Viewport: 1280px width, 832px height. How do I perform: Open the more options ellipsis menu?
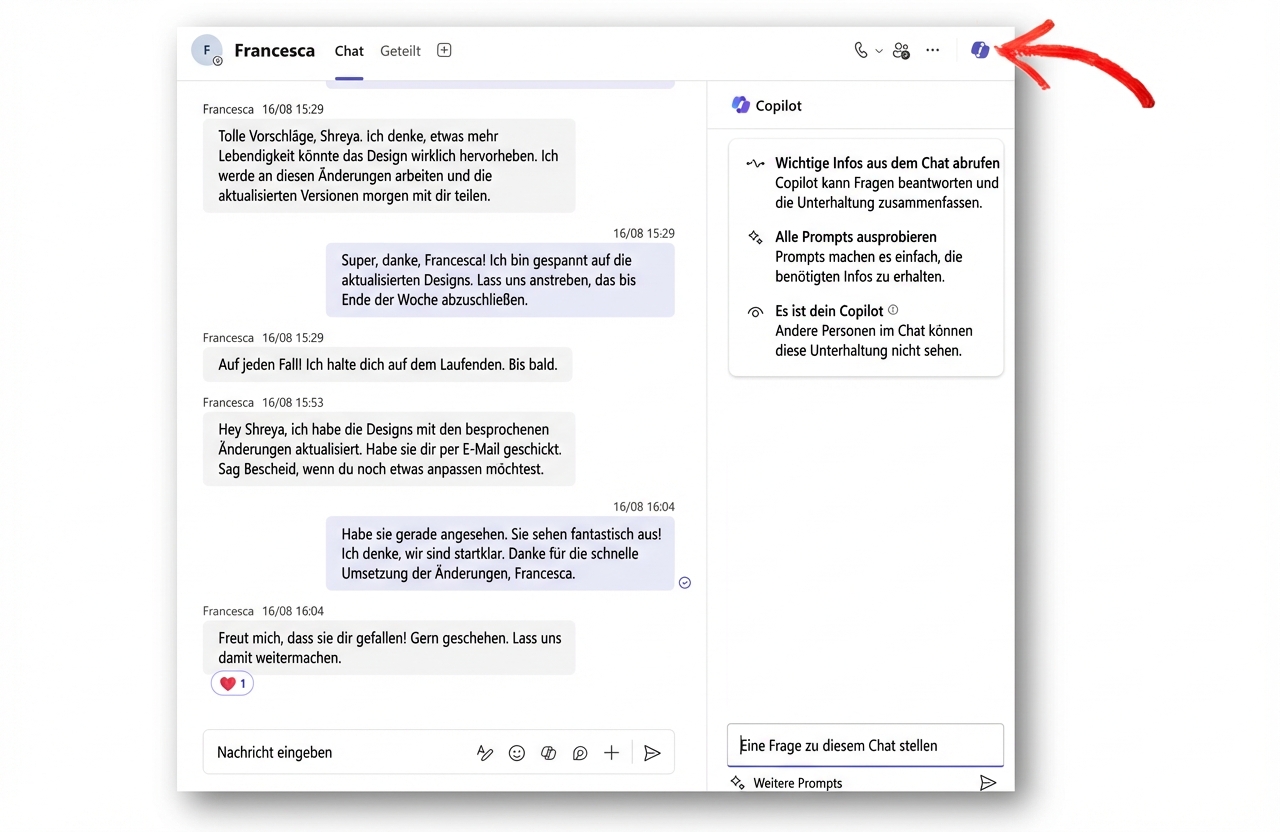click(x=932, y=49)
